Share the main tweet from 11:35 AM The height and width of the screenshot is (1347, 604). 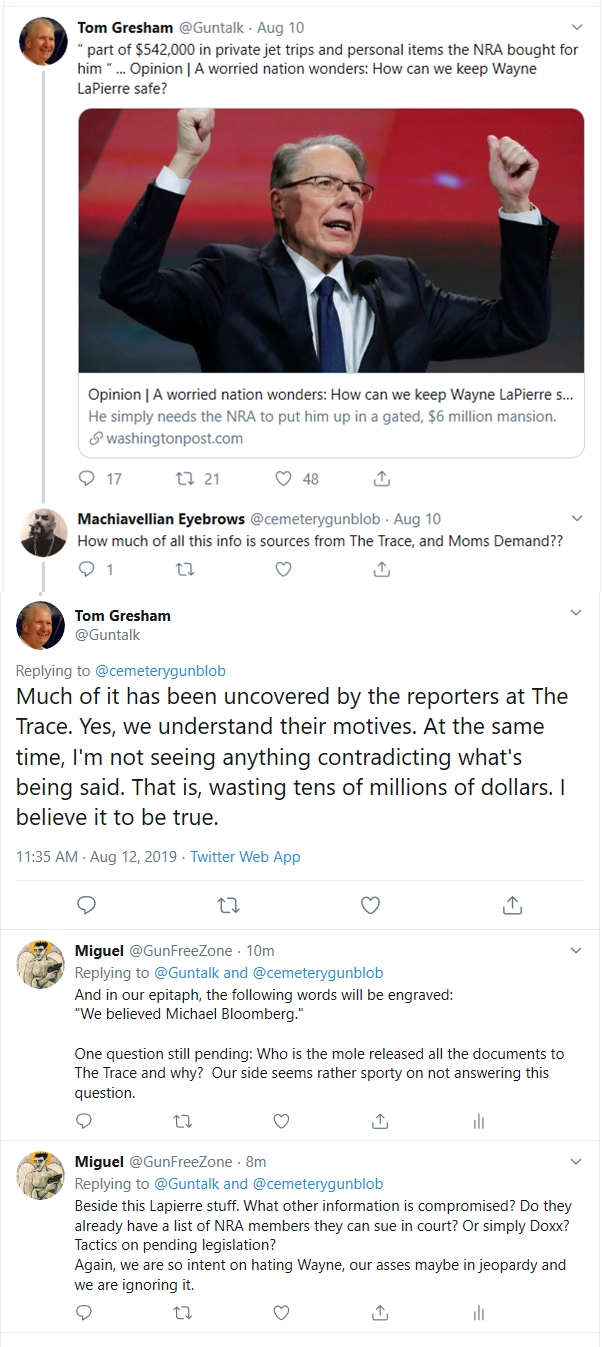click(x=512, y=905)
